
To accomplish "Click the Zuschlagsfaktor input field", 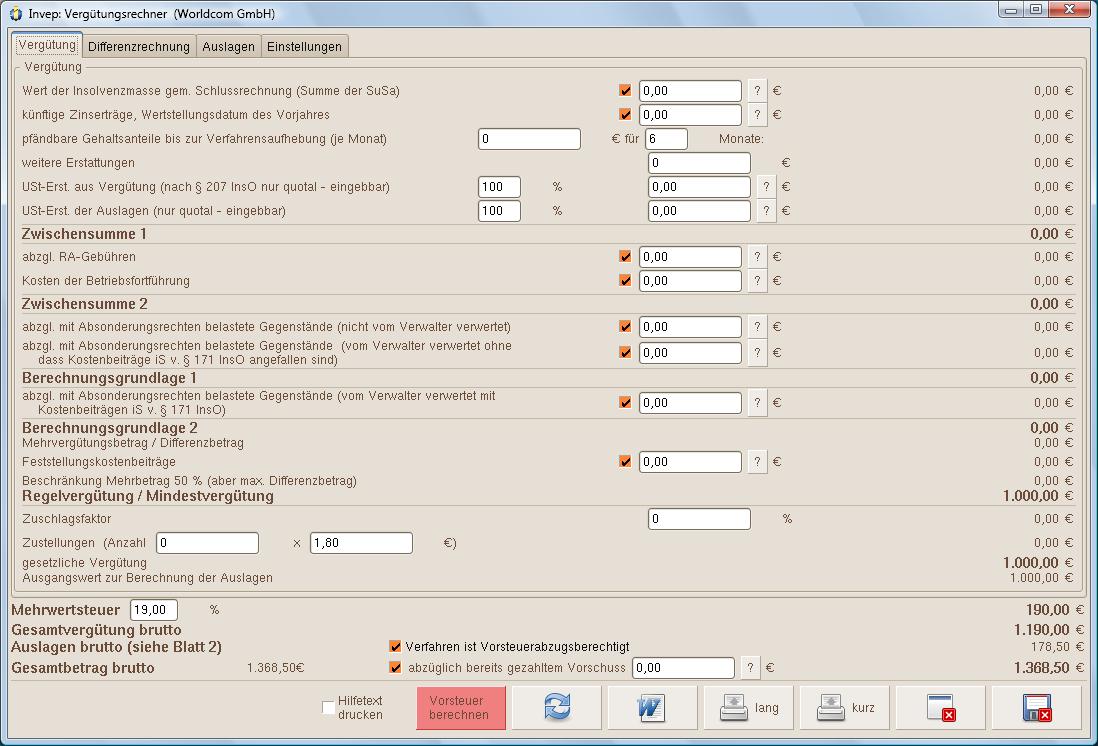I will click(x=699, y=518).
